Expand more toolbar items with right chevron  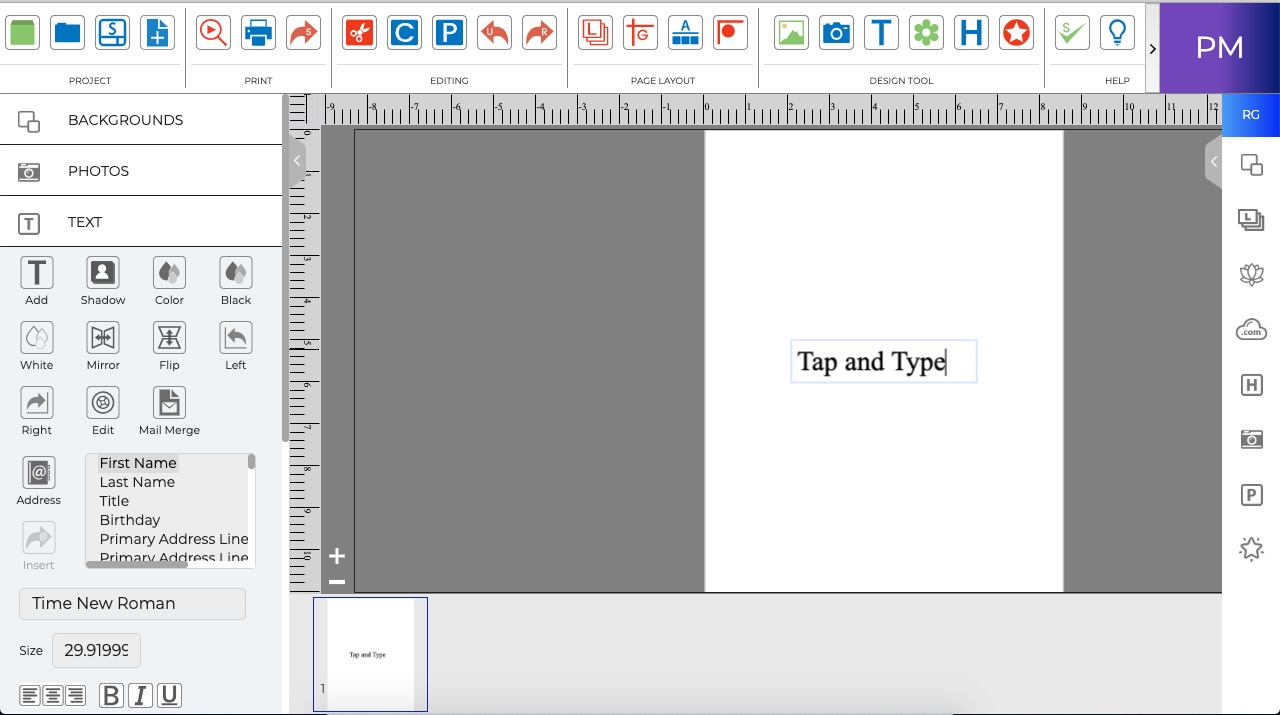tap(1153, 48)
